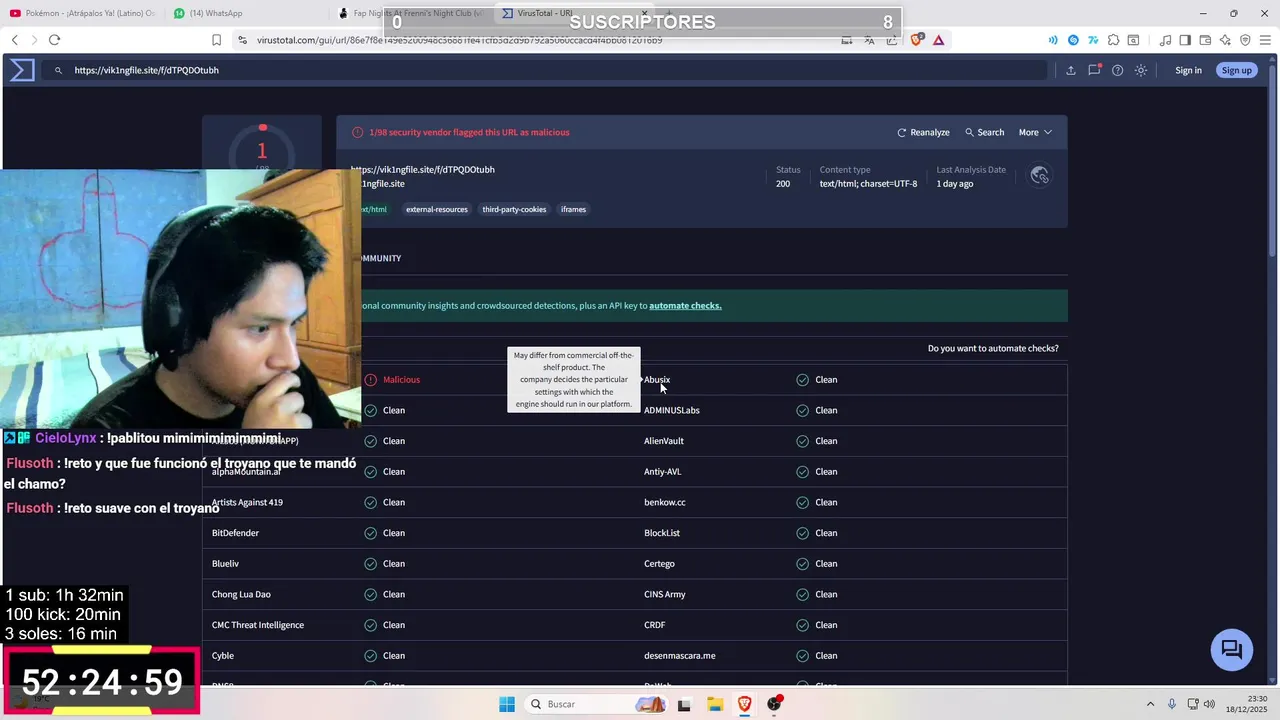Viewport: 1280px width, 720px height.
Task: Open the chat support bubble button
Action: coord(1232,650)
